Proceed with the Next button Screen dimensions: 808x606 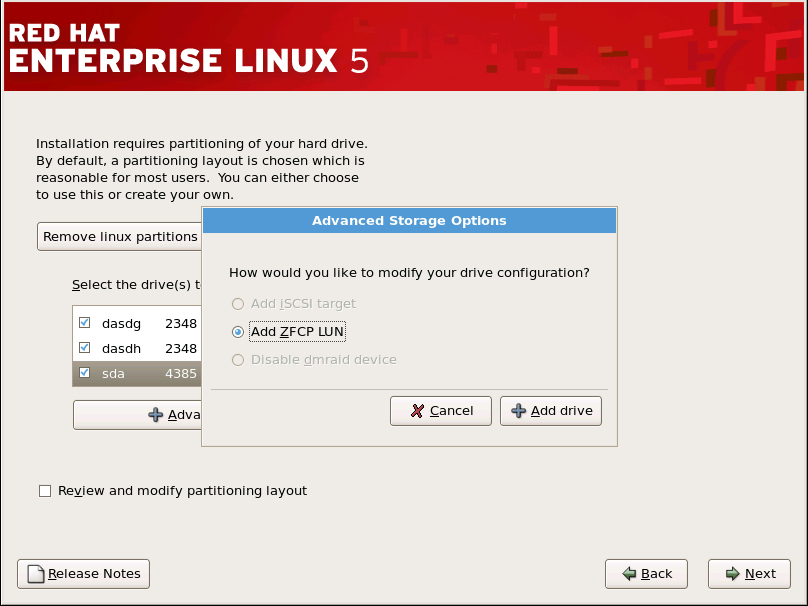pos(749,574)
